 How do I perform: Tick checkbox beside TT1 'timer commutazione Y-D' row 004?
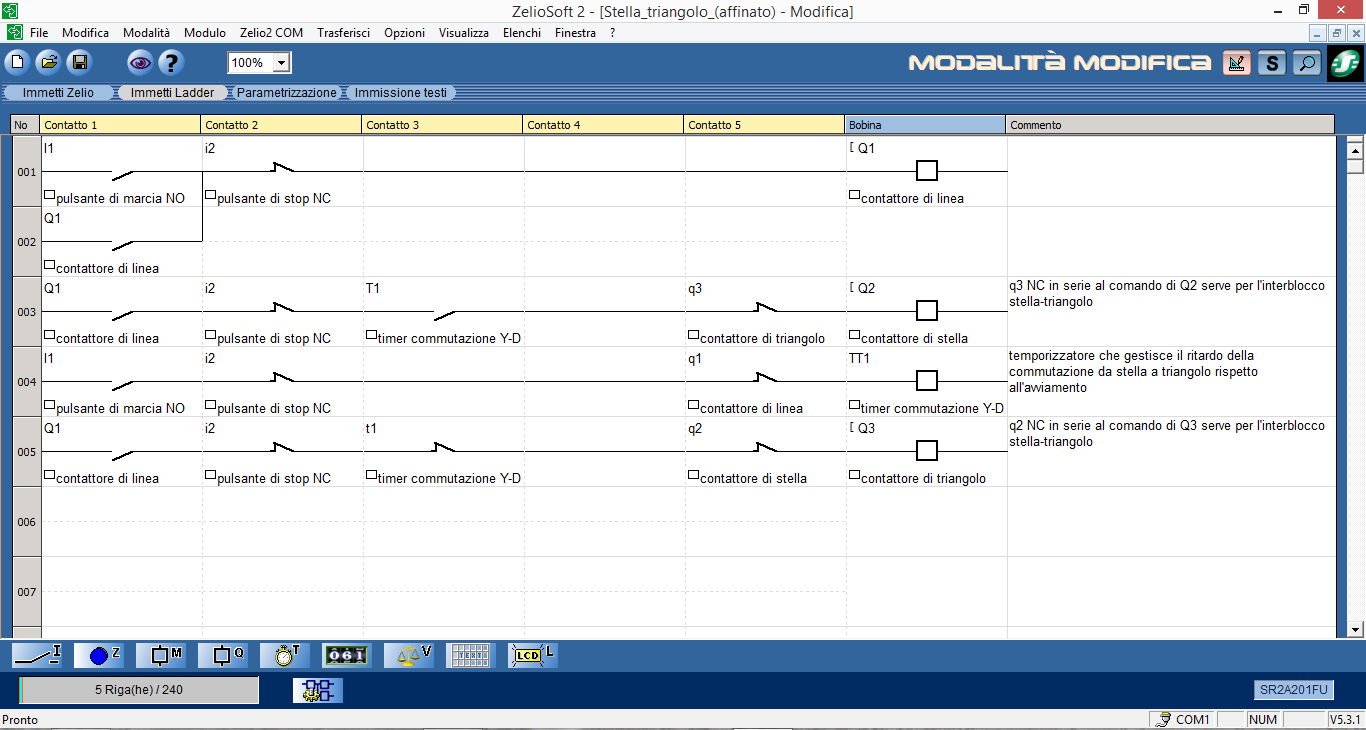coord(854,405)
